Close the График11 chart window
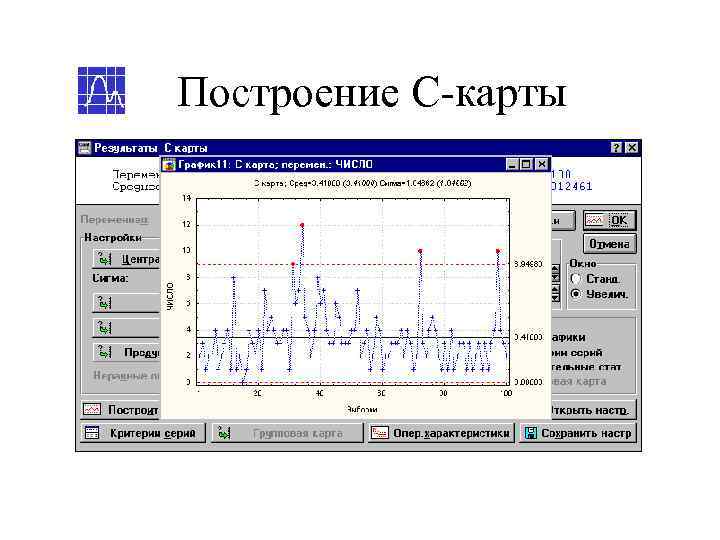This screenshot has width=720, height=540. click(x=542, y=164)
